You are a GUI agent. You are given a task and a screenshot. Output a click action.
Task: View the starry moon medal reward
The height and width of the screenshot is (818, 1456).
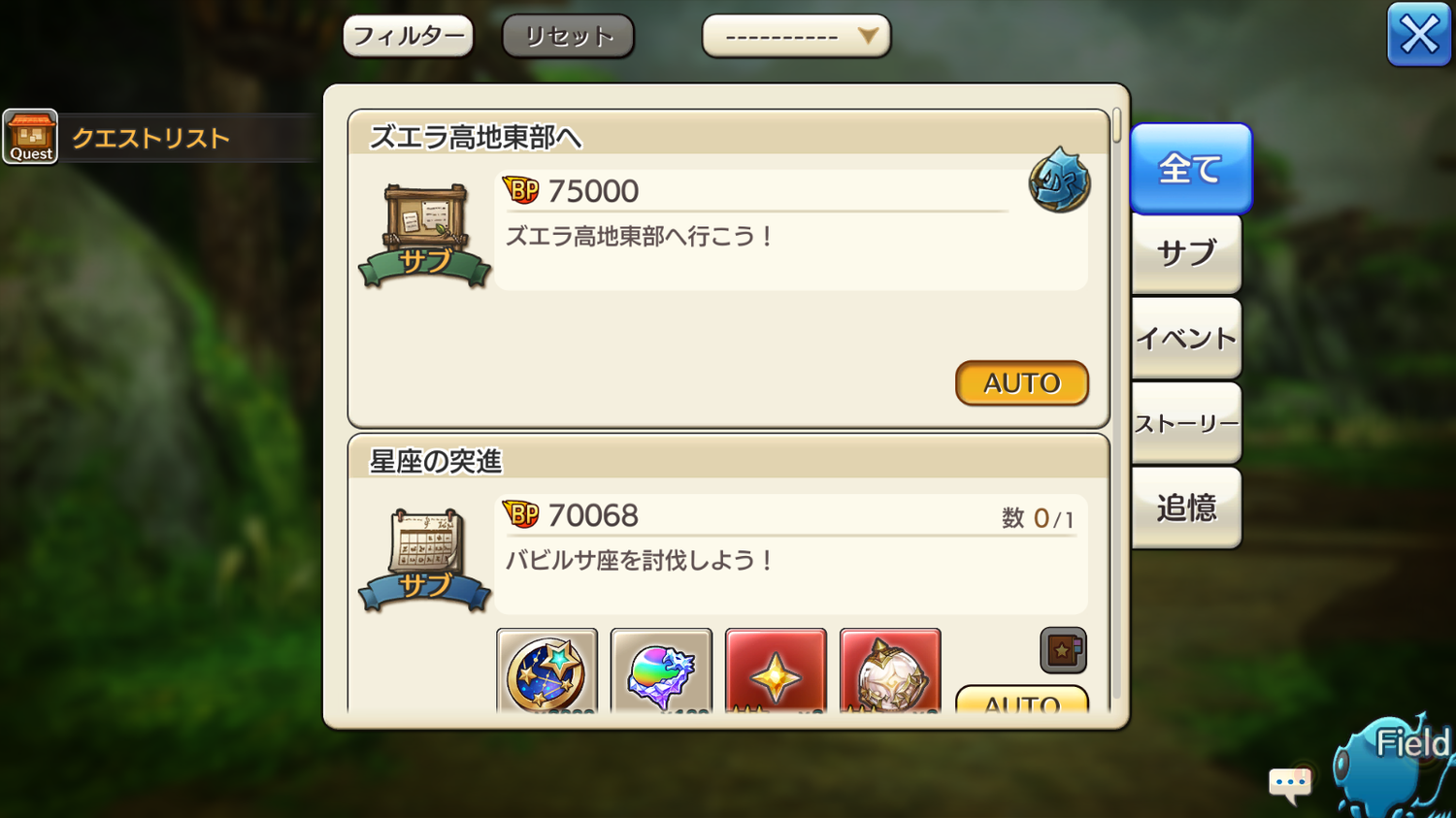pos(547,671)
